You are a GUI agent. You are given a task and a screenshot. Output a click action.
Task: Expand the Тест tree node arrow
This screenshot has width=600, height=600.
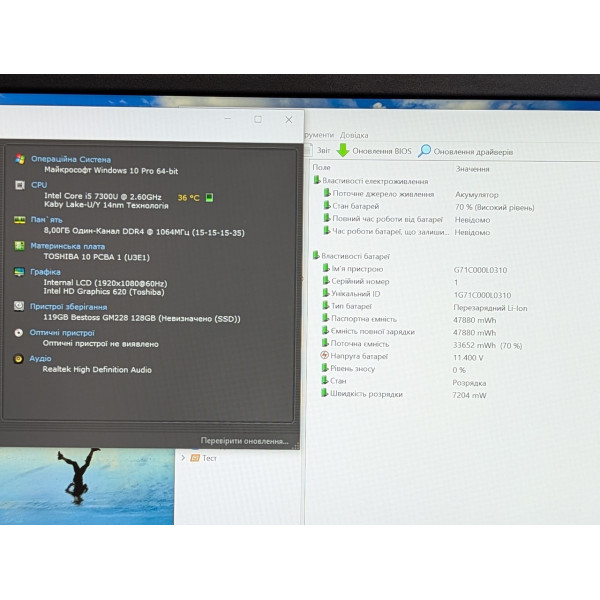coord(183,457)
